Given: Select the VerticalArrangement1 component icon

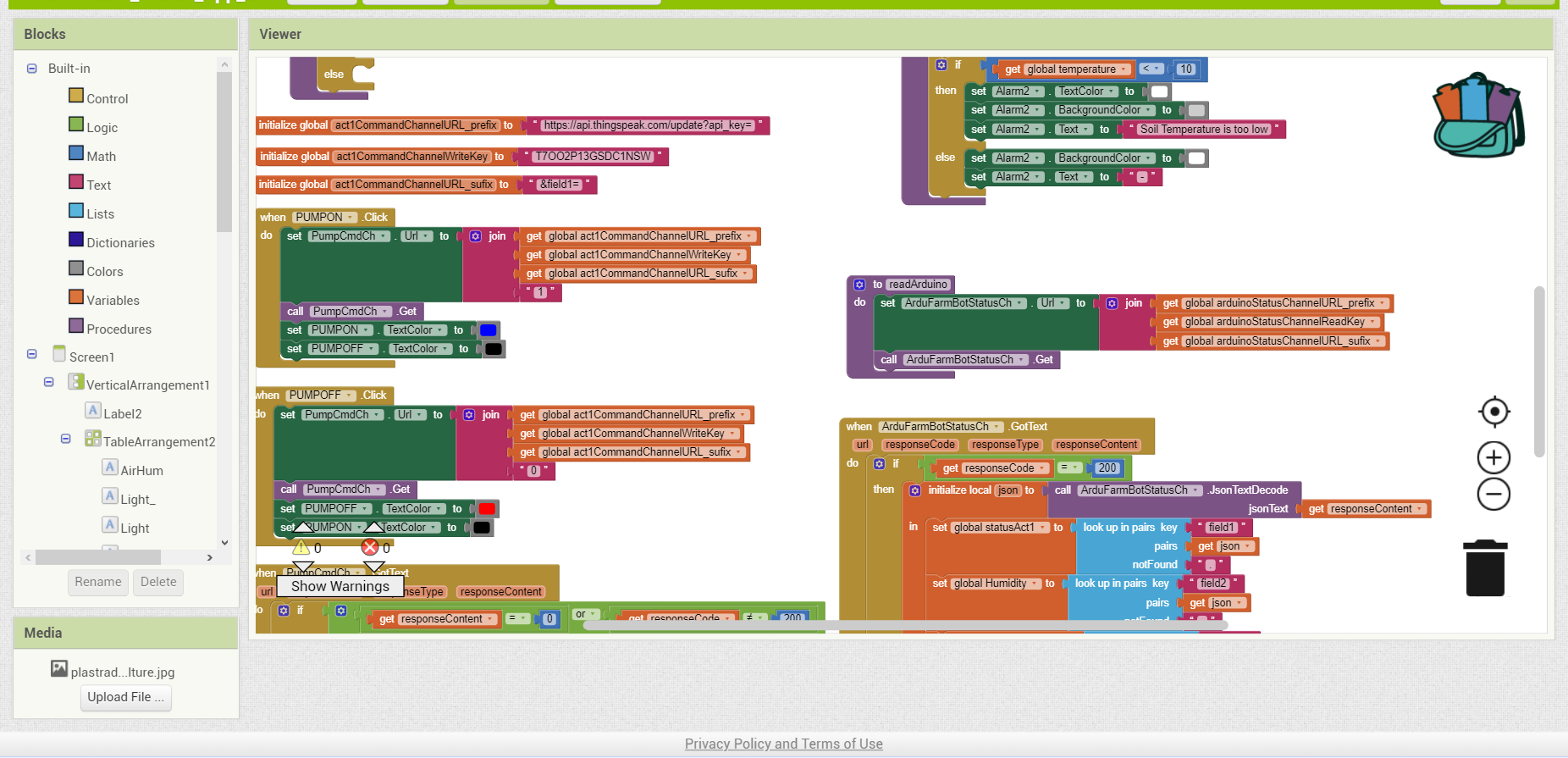Looking at the screenshot, I should 76,382.
